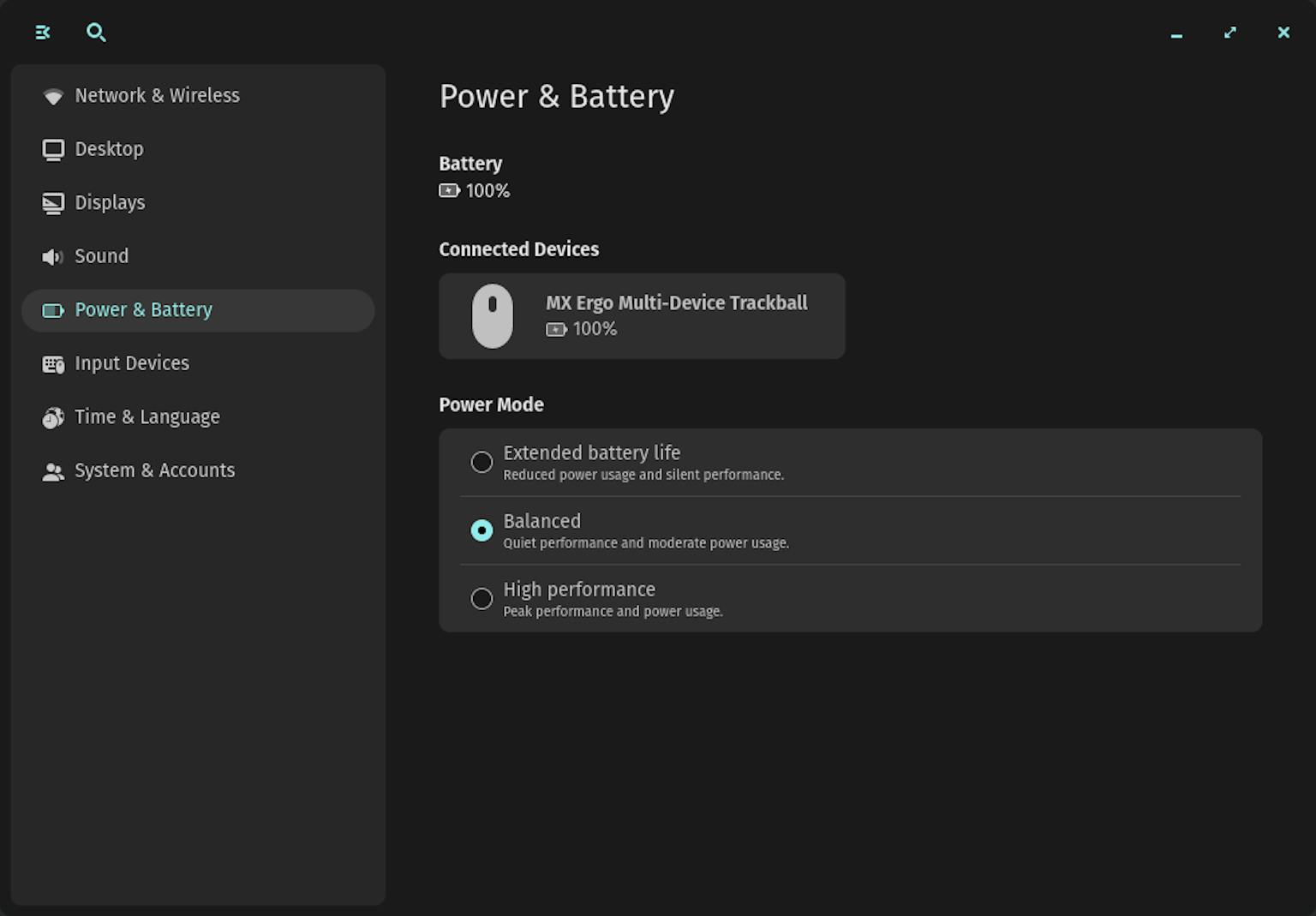This screenshot has width=1316, height=916.
Task: Click the System & Accounts people icon
Action: [53, 470]
